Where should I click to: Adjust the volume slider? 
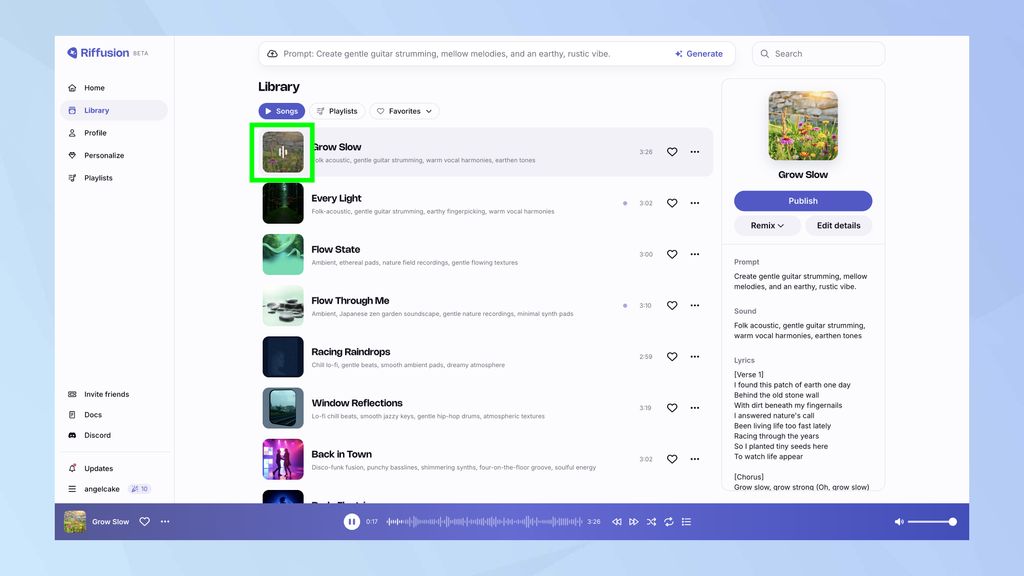coord(932,521)
